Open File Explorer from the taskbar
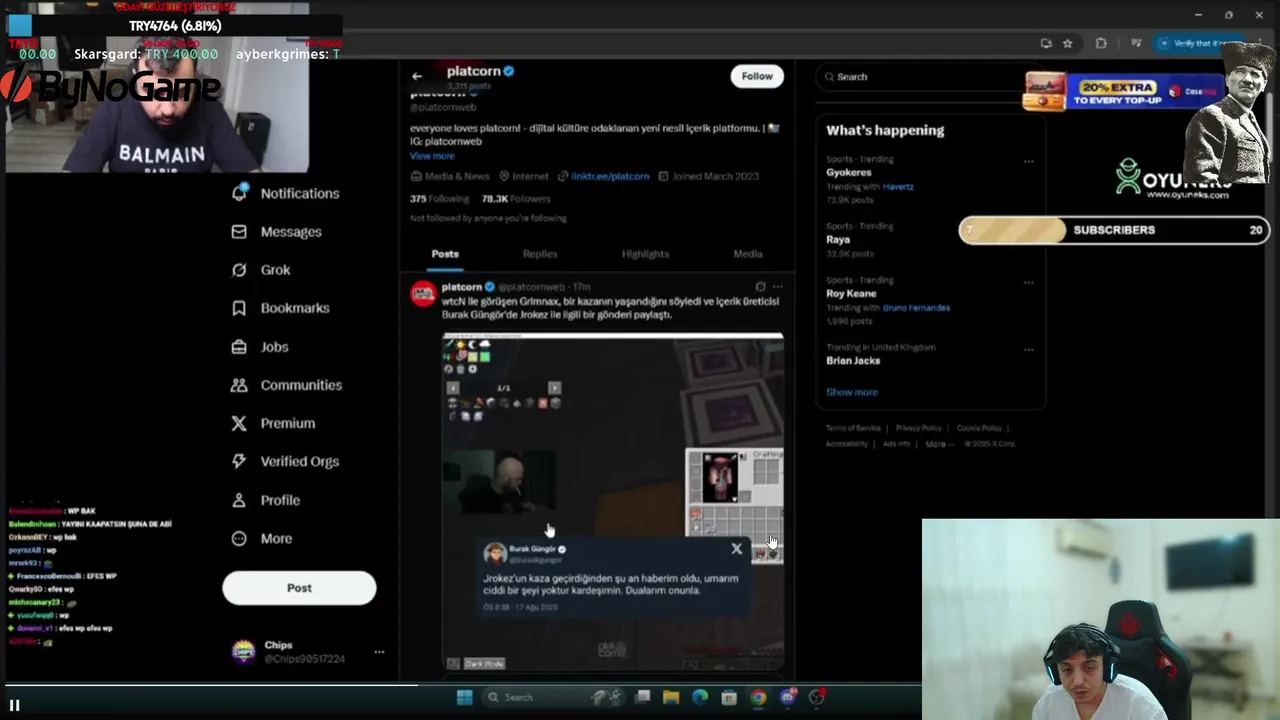The height and width of the screenshot is (720, 1280). [x=671, y=697]
